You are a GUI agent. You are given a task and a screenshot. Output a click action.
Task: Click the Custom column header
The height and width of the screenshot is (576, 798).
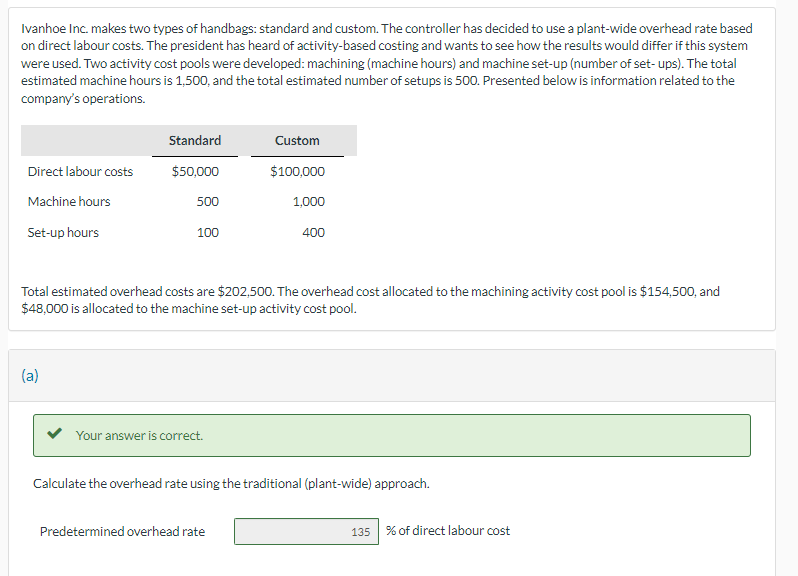297,140
